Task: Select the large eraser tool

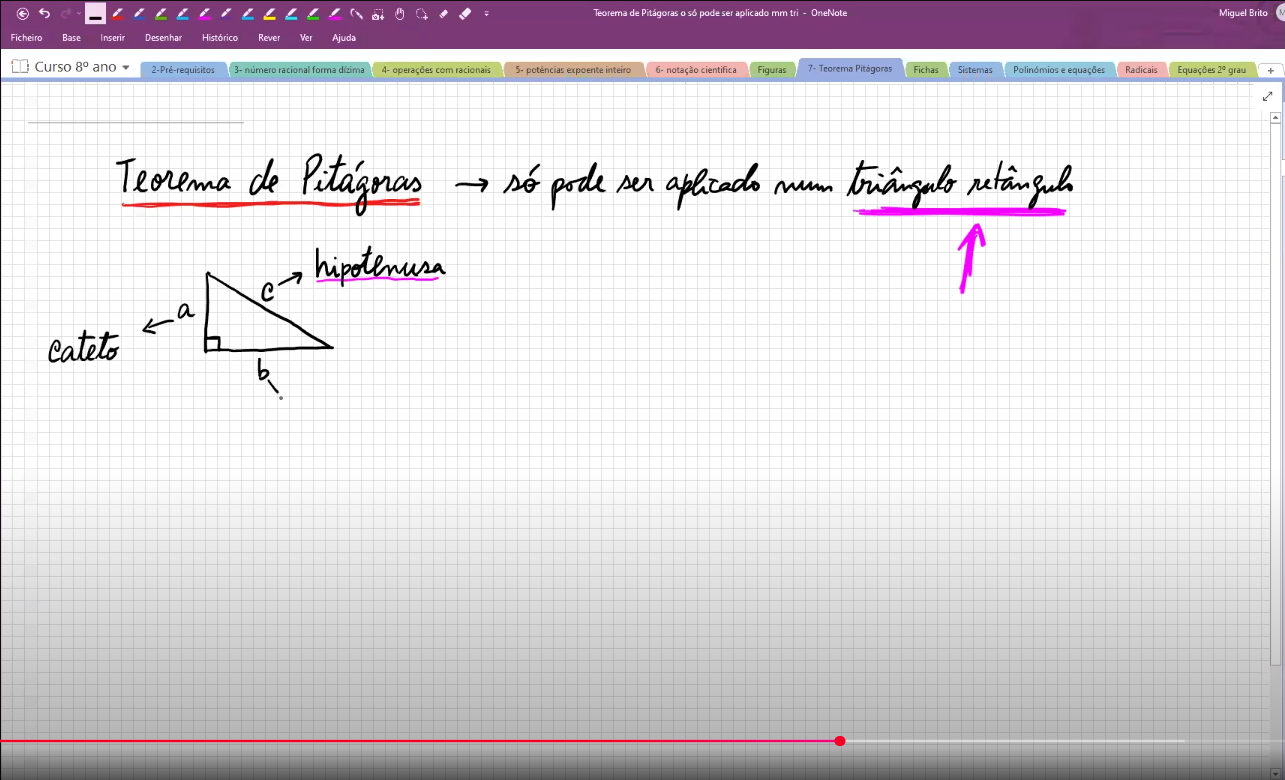Action: 465,14
